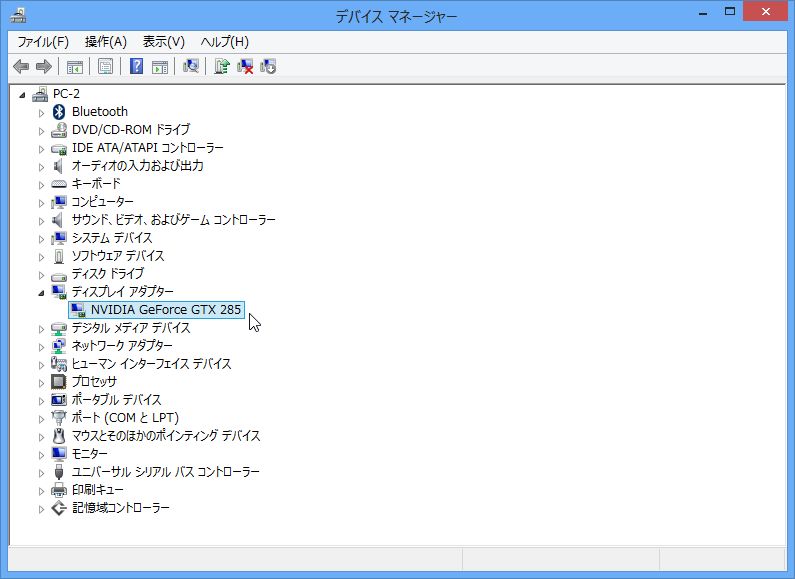
Task: Collapse the ディスプレイ アダプター arrow
Action: (41, 293)
